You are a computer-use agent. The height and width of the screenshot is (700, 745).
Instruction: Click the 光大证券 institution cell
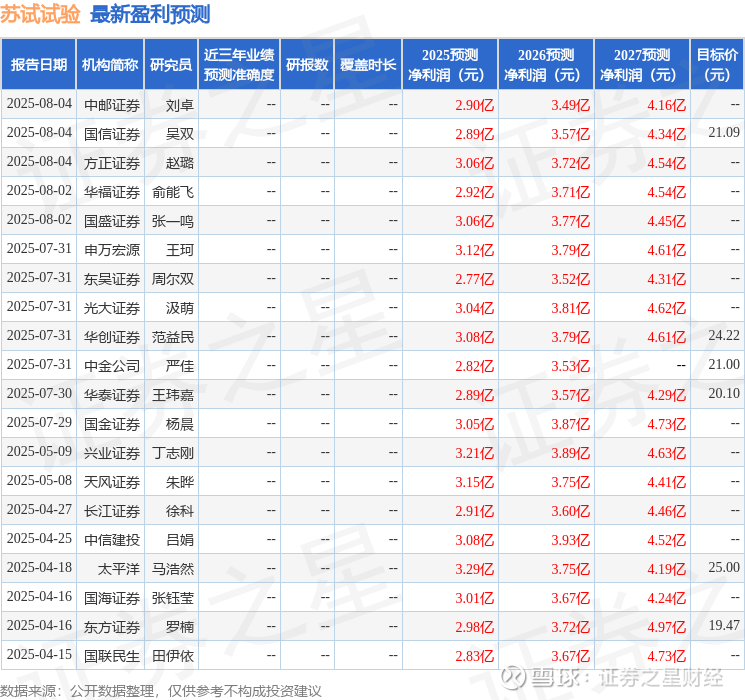tap(112, 308)
